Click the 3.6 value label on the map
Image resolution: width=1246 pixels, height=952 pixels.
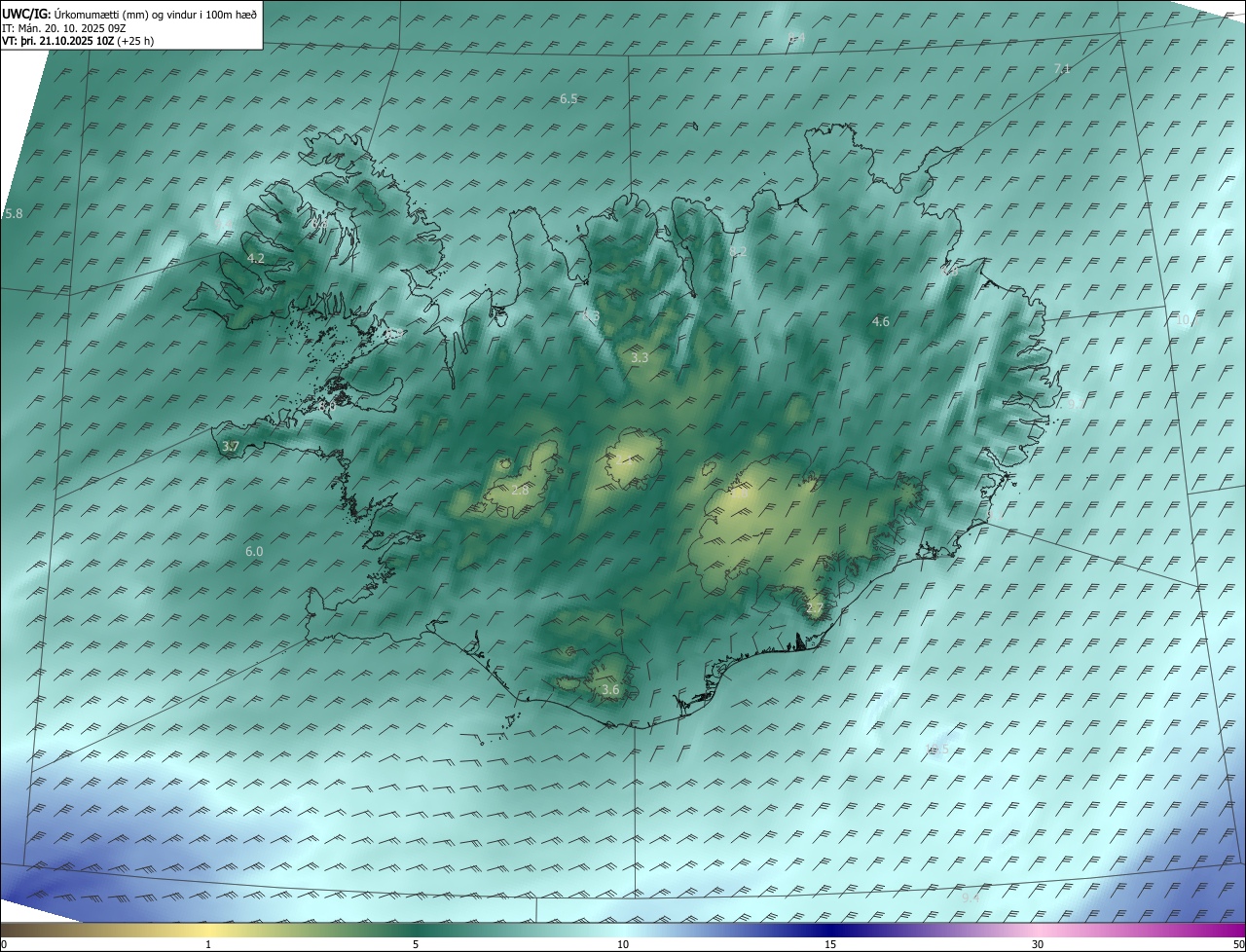pyautogui.click(x=610, y=690)
